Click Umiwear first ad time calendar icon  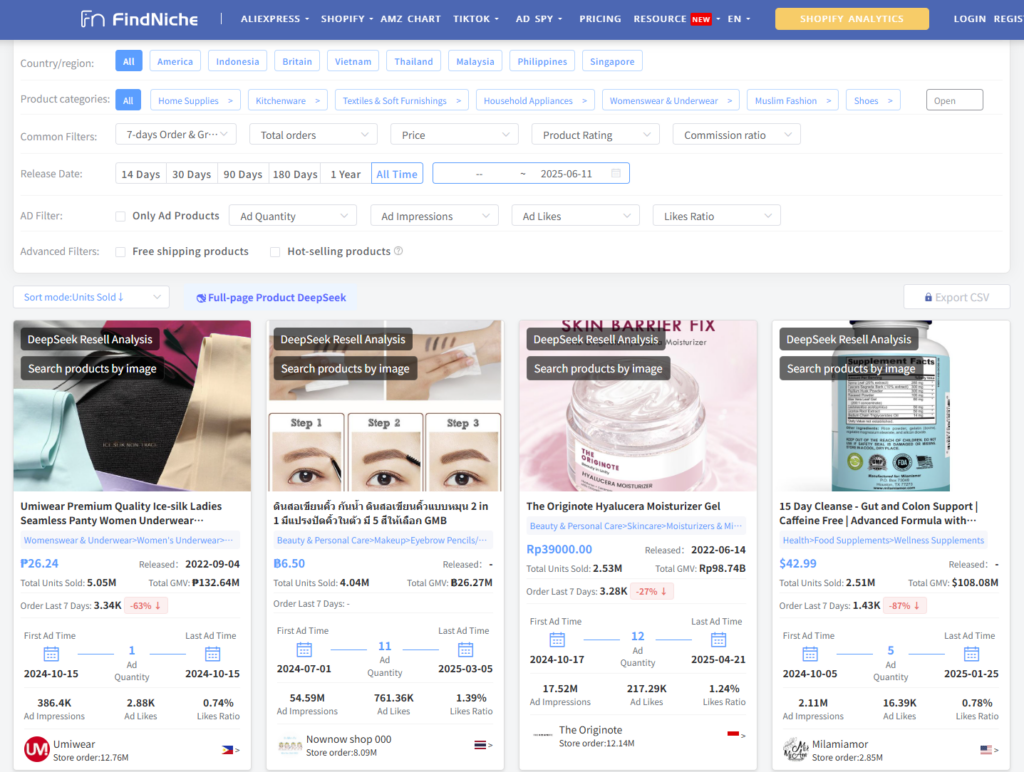tap(51, 654)
